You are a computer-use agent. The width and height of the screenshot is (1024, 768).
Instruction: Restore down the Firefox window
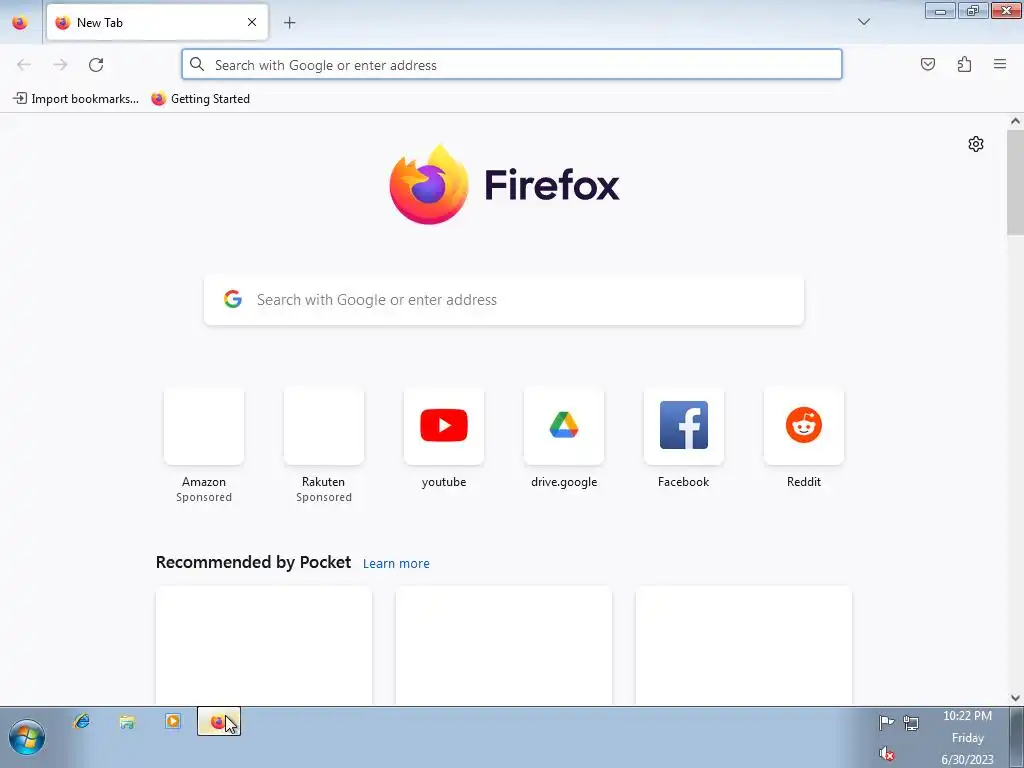972,10
